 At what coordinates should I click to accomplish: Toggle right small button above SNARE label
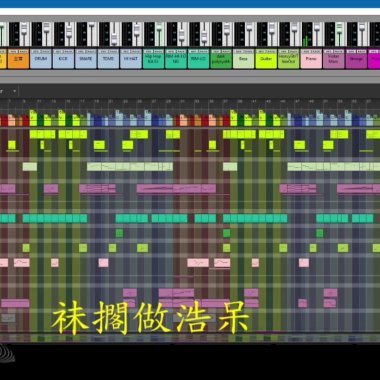click(x=90, y=51)
